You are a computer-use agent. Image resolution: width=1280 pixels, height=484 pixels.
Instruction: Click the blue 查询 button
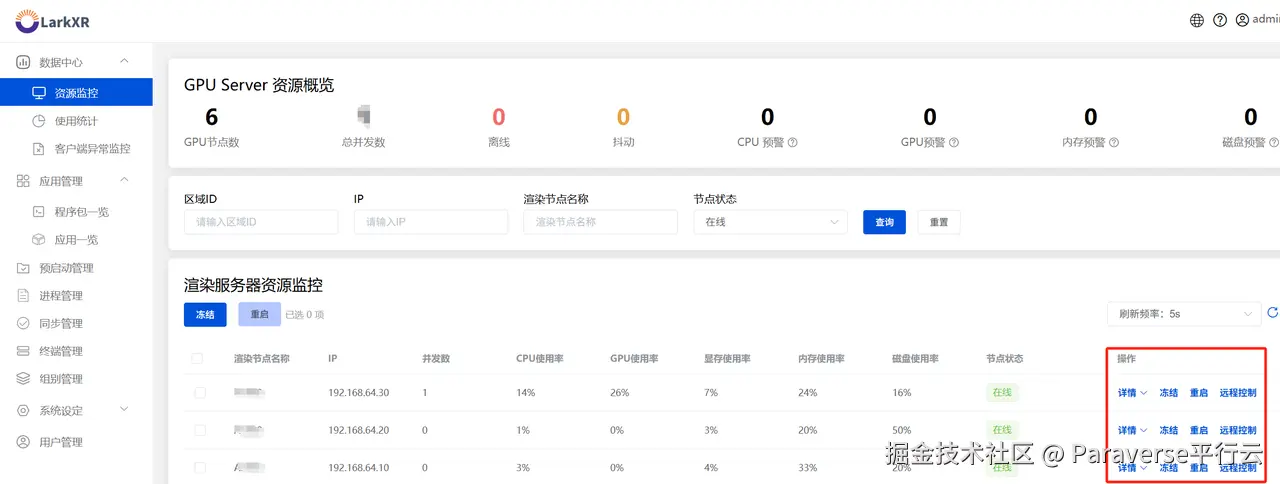(884, 222)
